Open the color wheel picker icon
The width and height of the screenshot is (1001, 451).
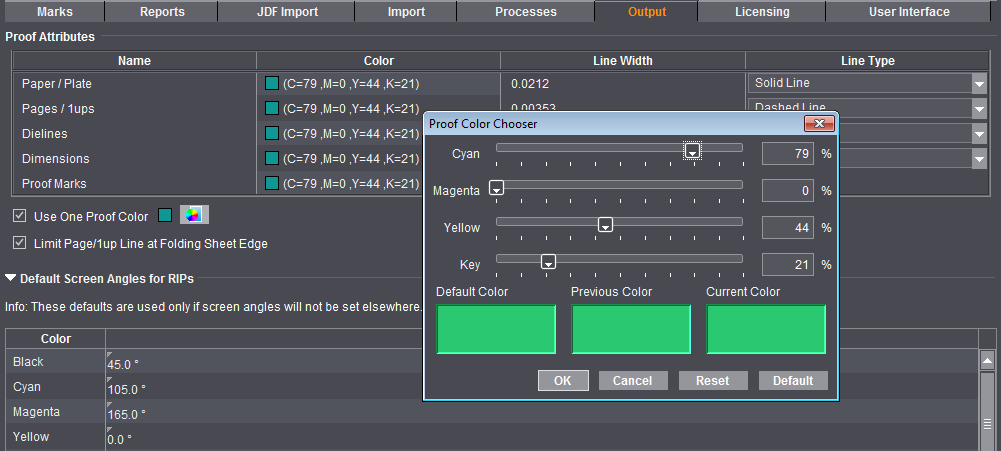pos(194,216)
